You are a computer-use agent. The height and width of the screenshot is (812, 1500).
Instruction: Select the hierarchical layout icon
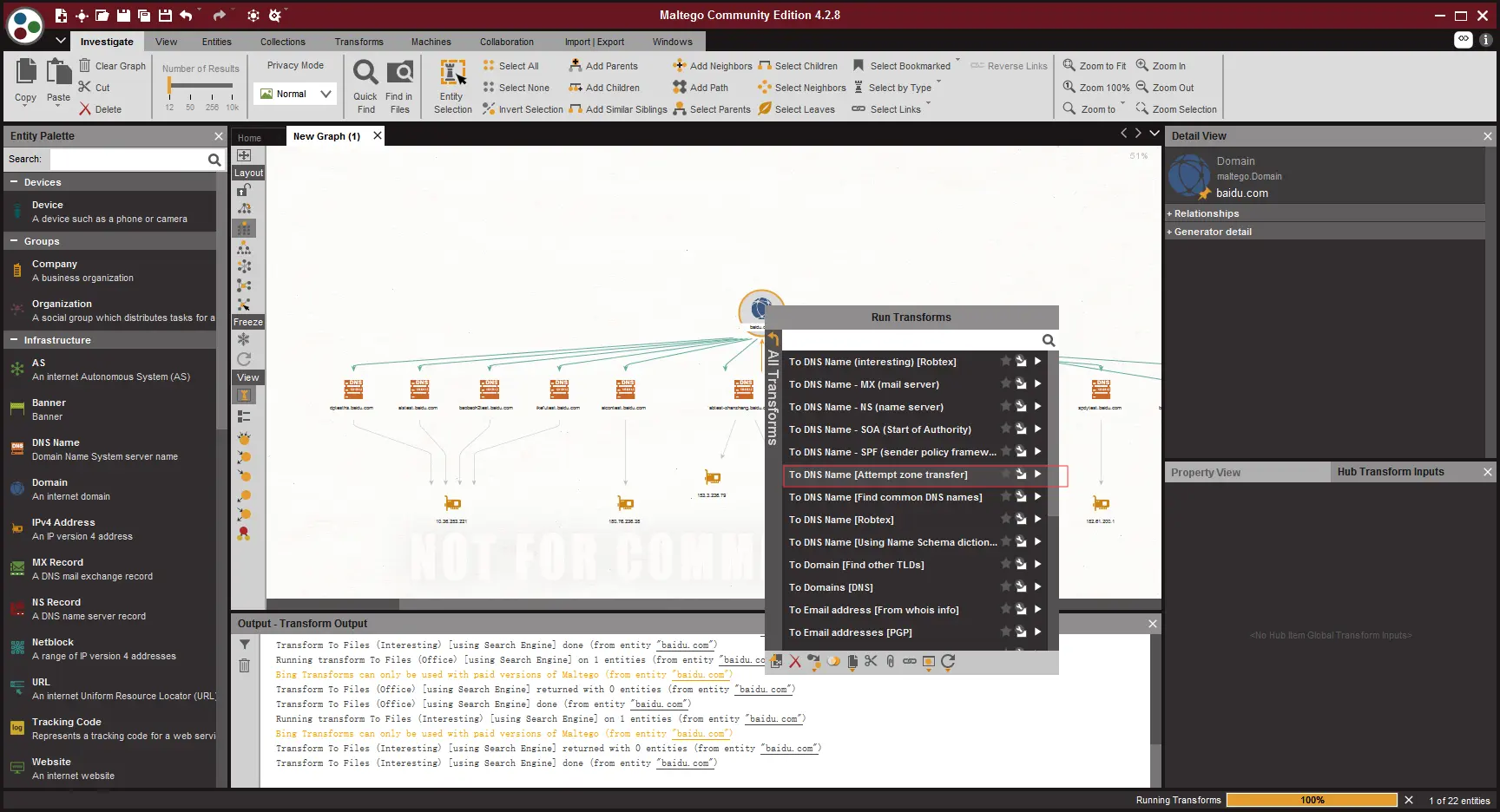pyautogui.click(x=245, y=247)
